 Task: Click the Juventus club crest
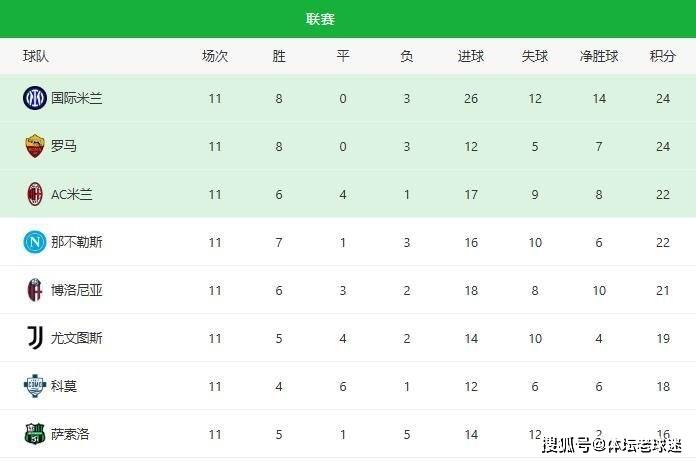pyautogui.click(x=35, y=338)
